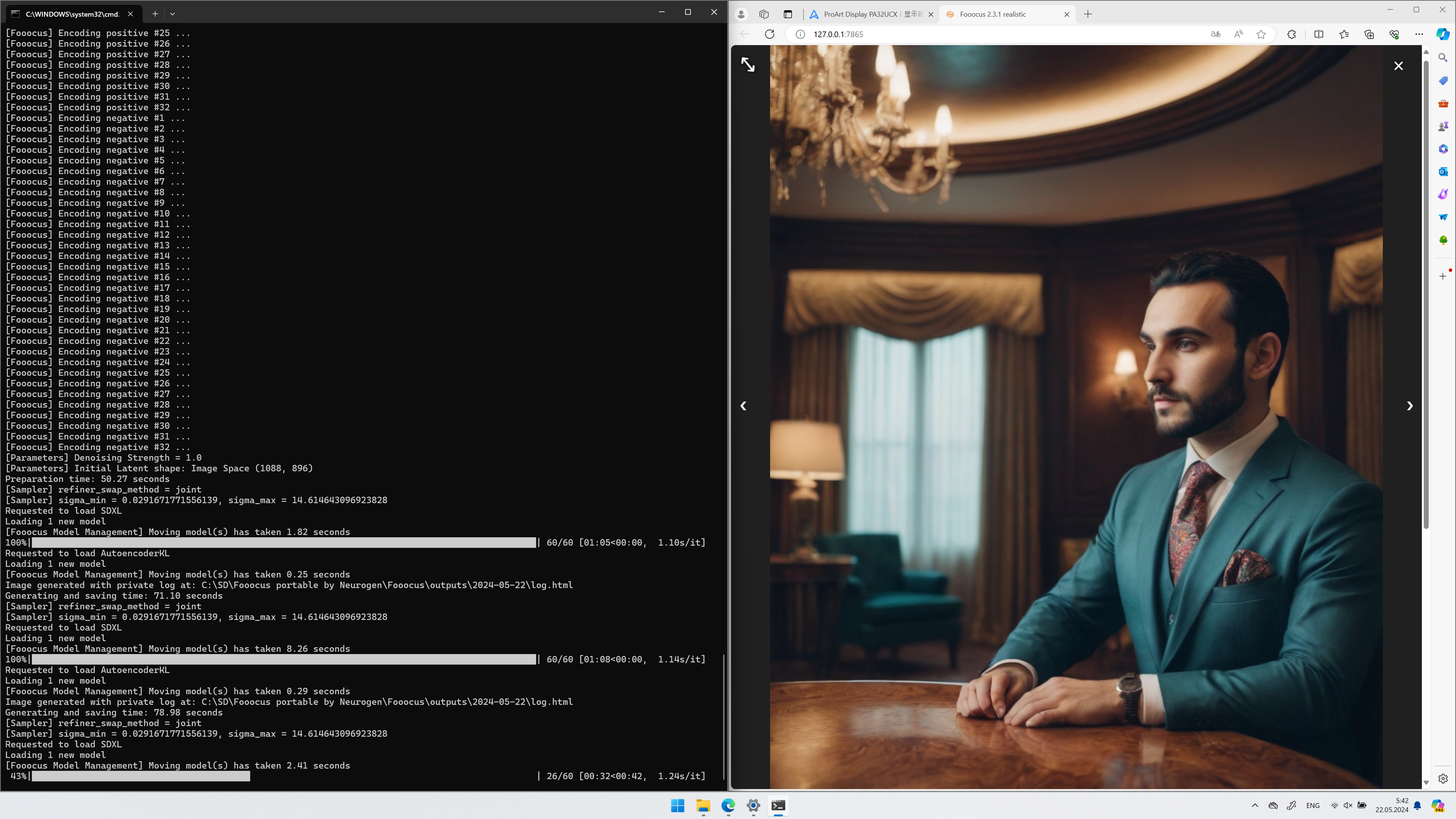Click the generated portrait image in viewer
This screenshot has height=819, width=1456.
pyautogui.click(x=1076, y=417)
